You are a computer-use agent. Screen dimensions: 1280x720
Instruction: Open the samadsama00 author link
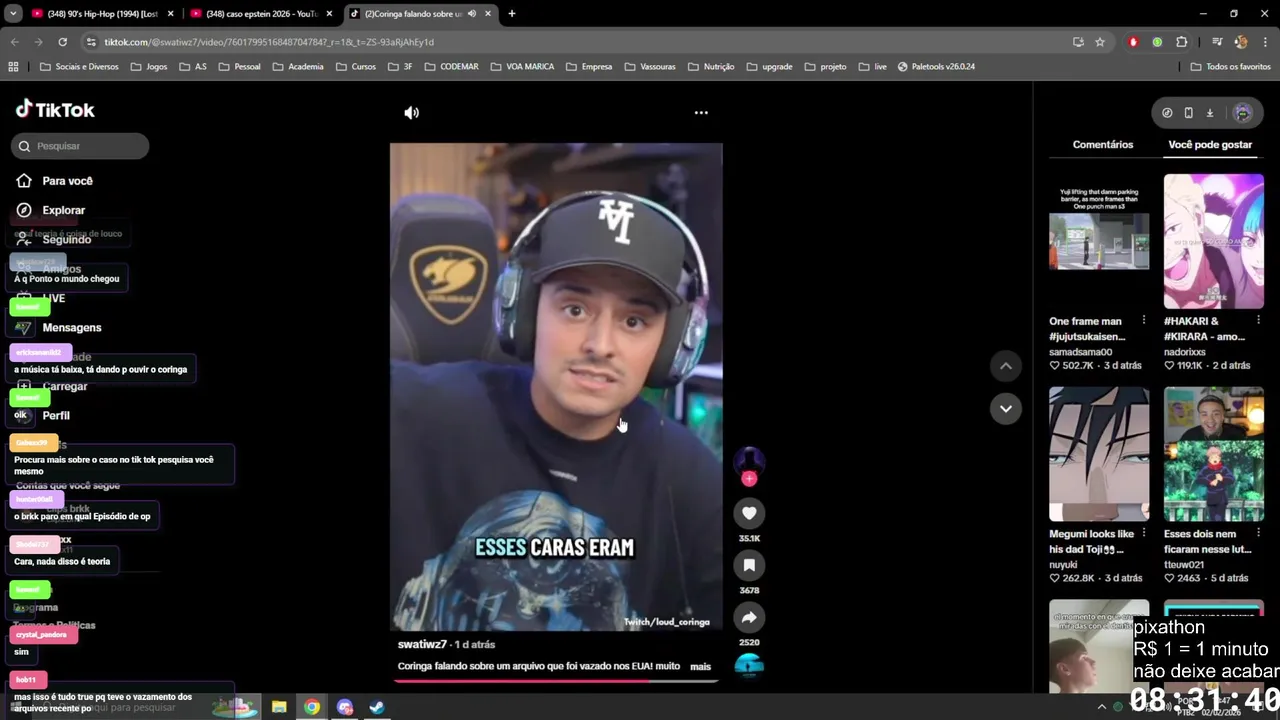click(1080, 352)
